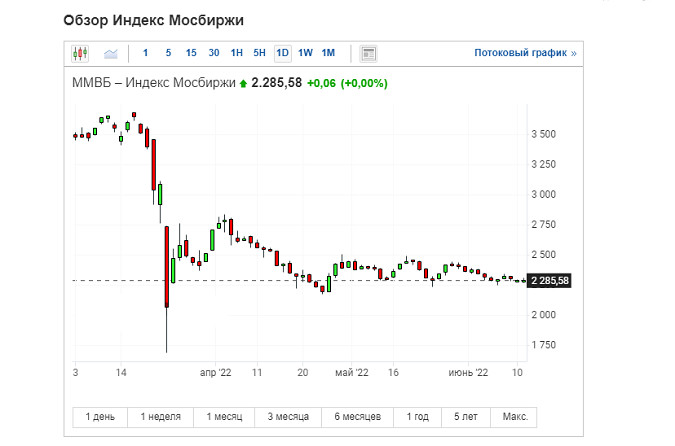Open the news/table layout icon
Viewport: 675px width, 446px height.
tap(368, 54)
